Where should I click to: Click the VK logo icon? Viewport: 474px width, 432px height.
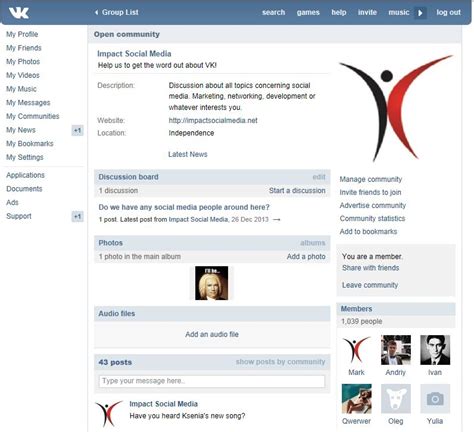pyautogui.click(x=19, y=13)
